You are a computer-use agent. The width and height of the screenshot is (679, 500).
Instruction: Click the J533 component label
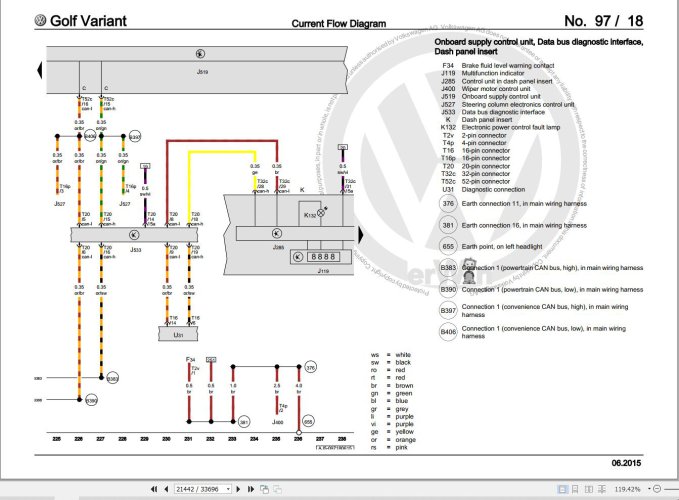(136, 250)
